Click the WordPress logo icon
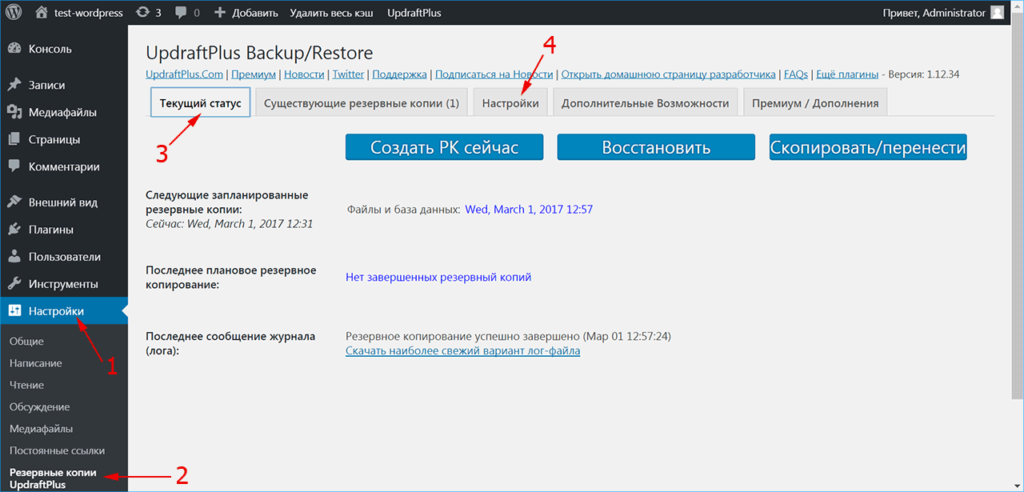This screenshot has height=492, width=1024. (14, 12)
